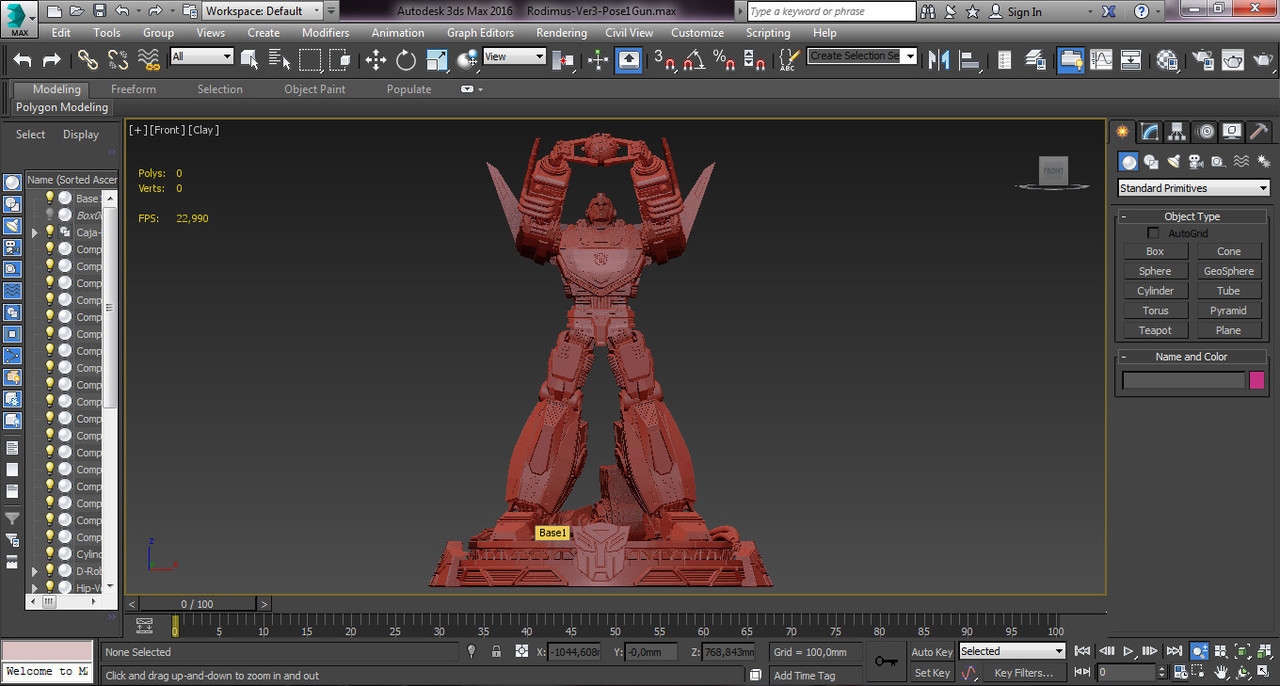Select the Lights category icon

point(1173,162)
